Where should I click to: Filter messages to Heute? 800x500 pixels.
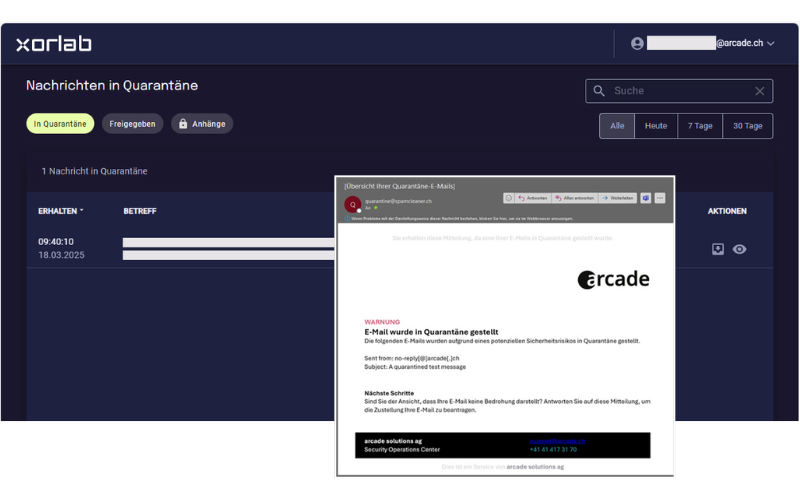click(x=656, y=126)
